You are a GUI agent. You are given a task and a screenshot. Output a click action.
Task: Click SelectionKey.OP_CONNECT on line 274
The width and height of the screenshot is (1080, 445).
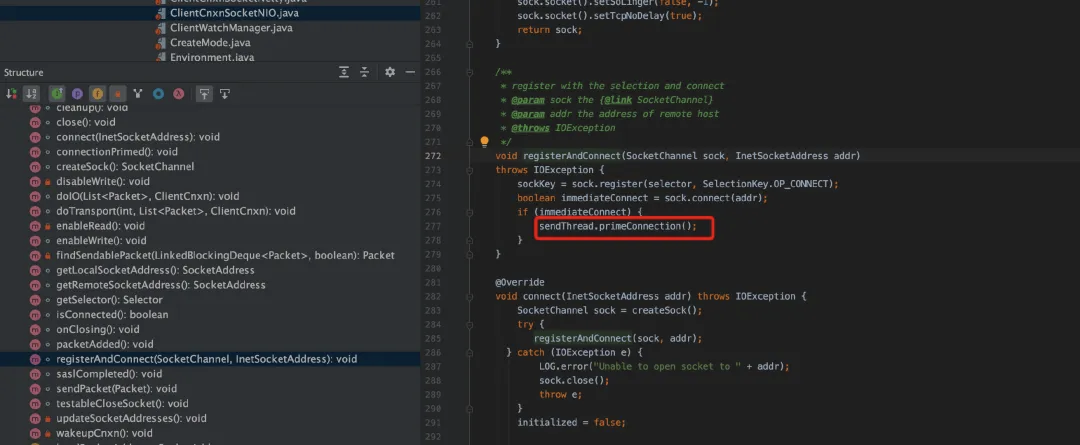(x=767, y=184)
